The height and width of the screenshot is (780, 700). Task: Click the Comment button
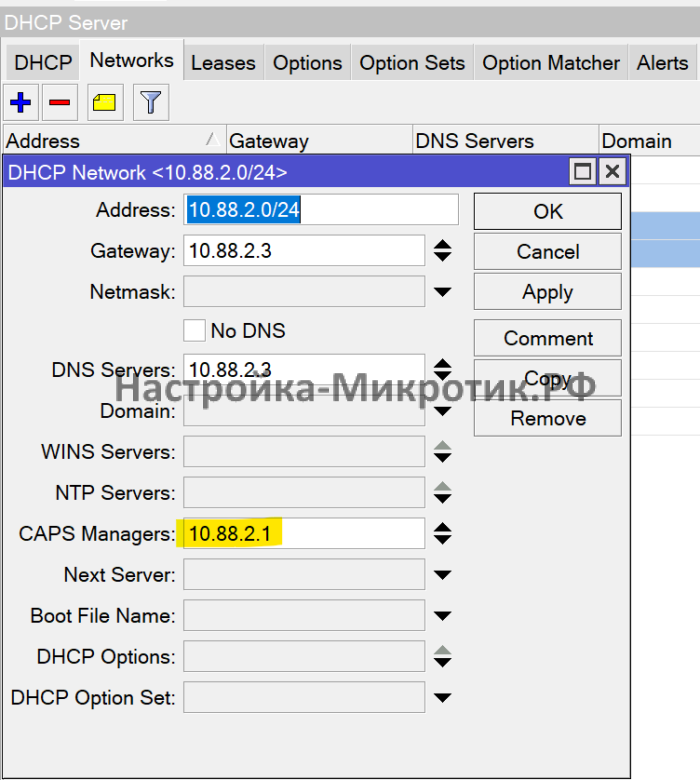coord(548,338)
